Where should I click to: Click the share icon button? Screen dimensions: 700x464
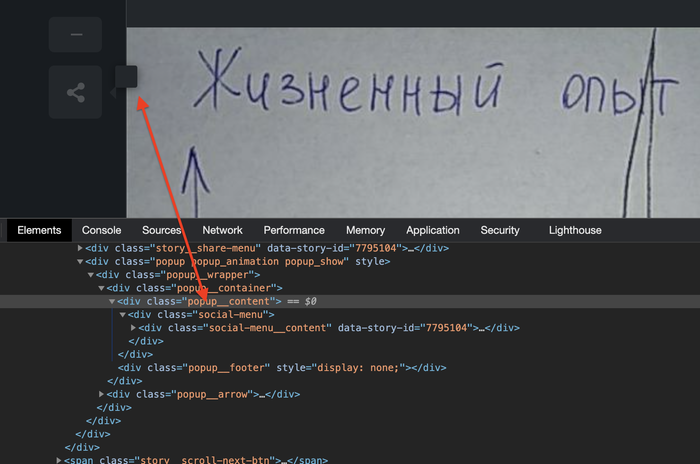[75, 92]
